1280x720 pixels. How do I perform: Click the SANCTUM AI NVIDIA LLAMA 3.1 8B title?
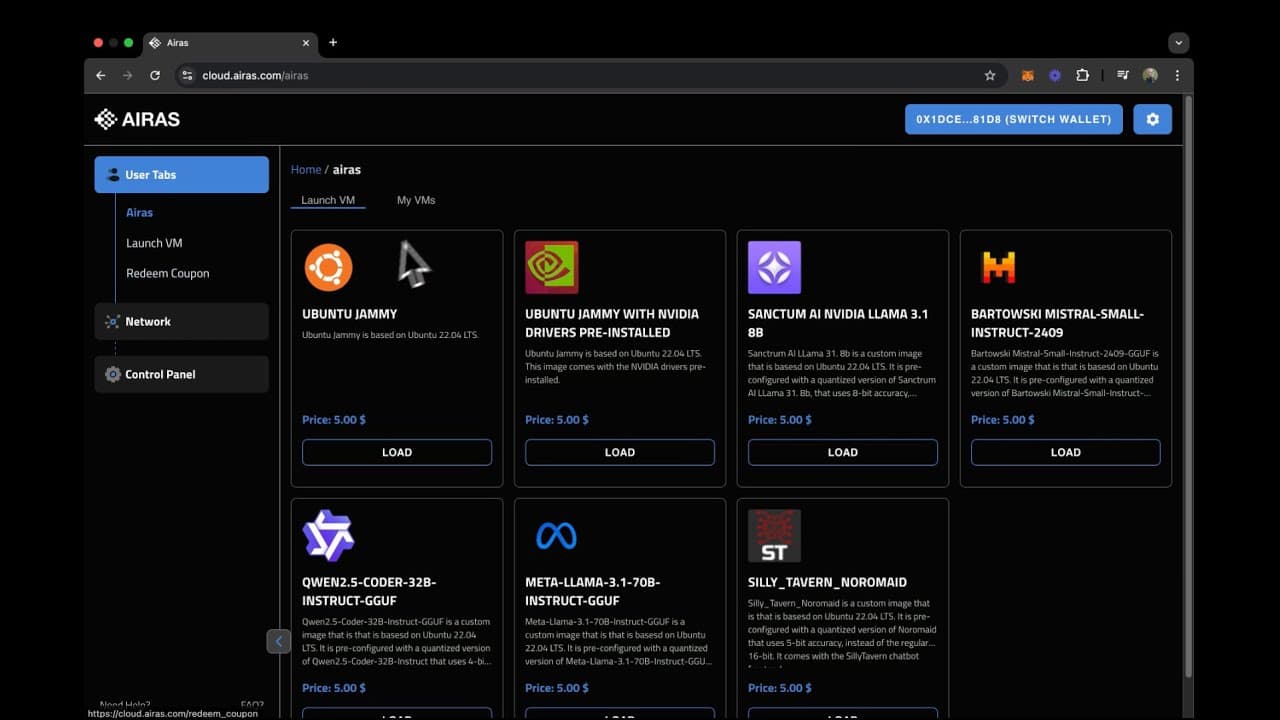(838, 323)
